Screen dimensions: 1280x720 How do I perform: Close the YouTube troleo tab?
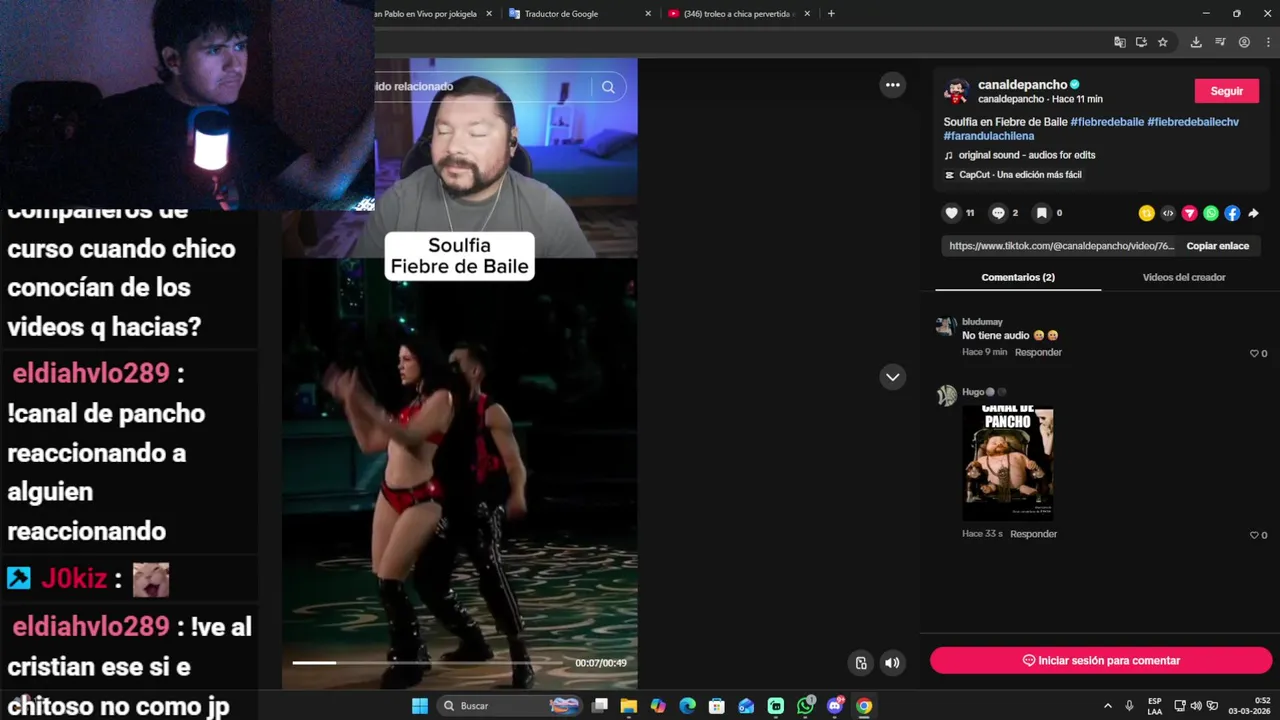(x=808, y=14)
